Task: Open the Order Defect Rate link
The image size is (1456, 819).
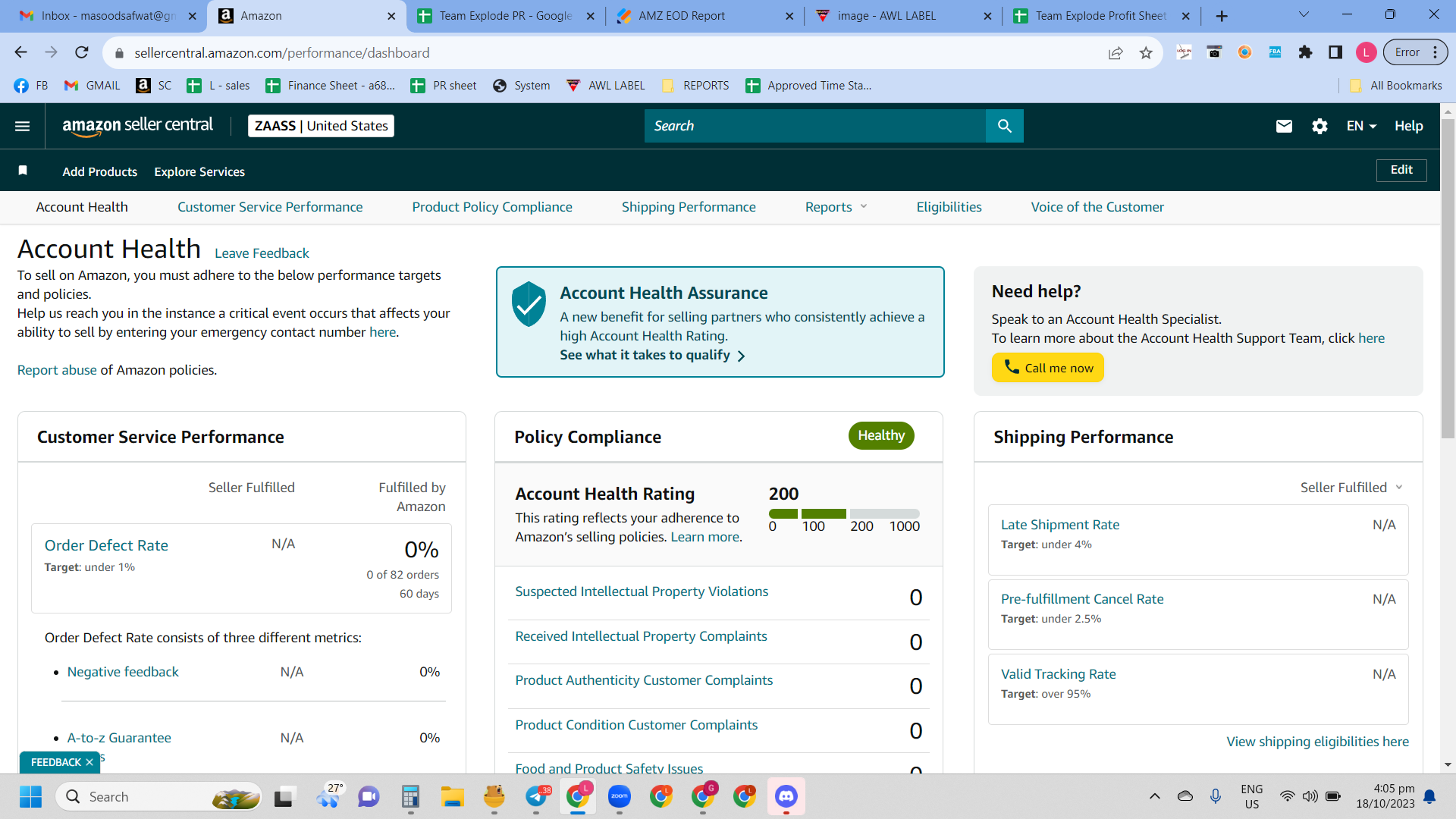Action: (x=106, y=545)
